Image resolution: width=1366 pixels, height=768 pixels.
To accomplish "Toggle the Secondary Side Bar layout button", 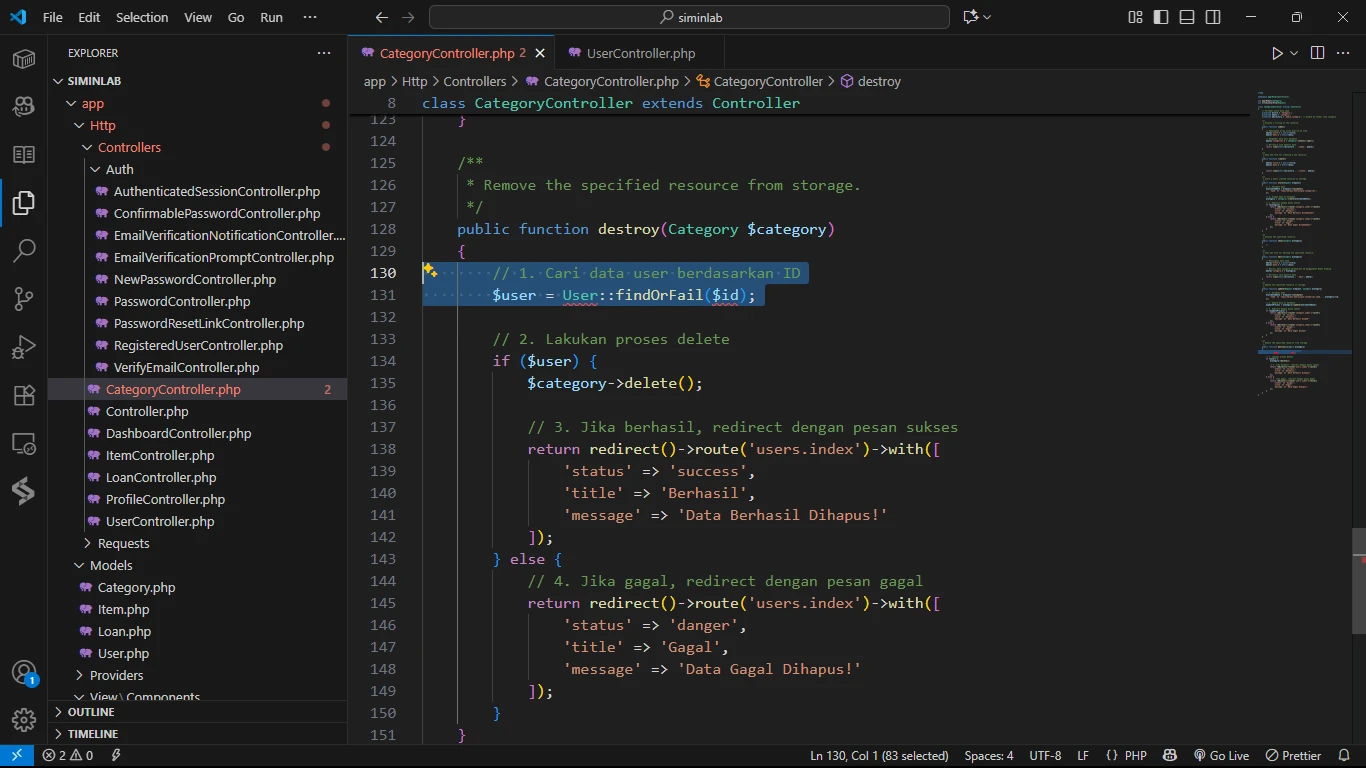I will (1213, 17).
